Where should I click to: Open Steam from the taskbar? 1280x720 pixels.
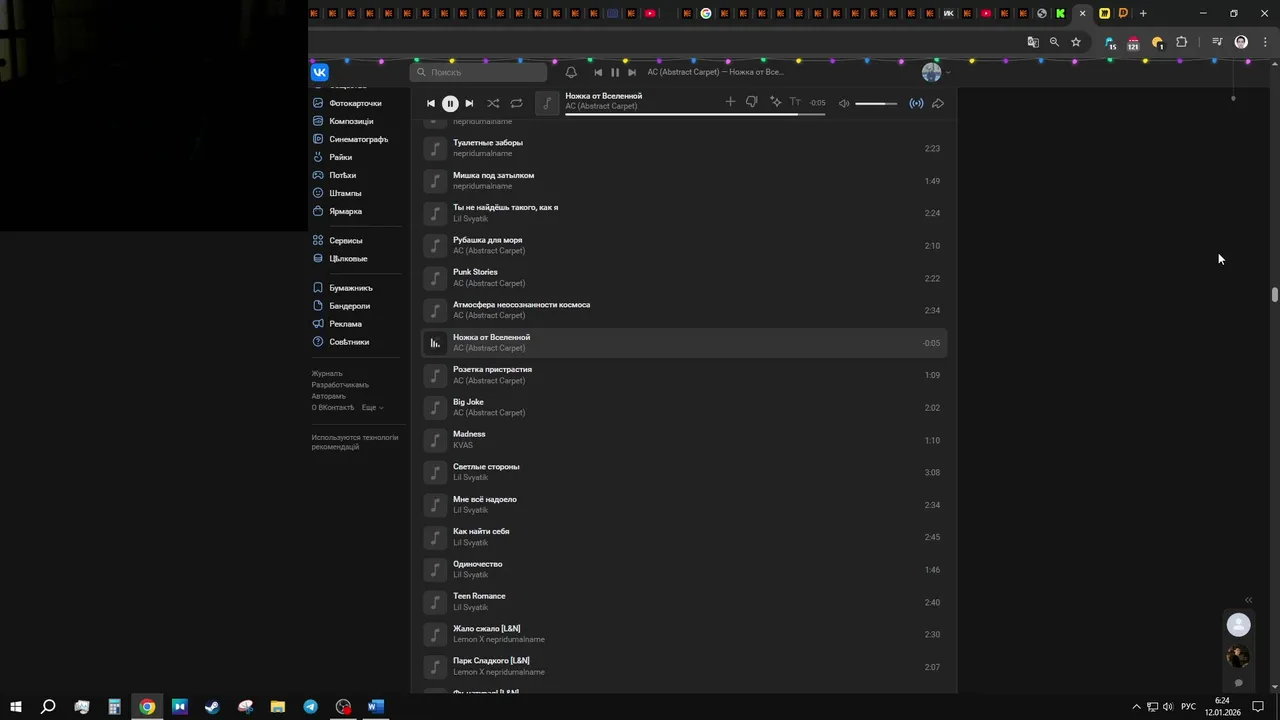click(212, 707)
